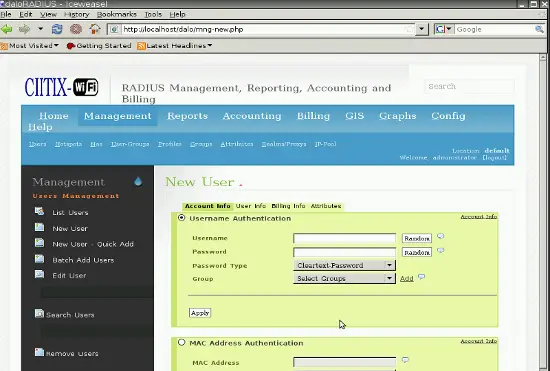
Task: Click the water drop icon beside Management
Action: pyautogui.click(x=138, y=181)
